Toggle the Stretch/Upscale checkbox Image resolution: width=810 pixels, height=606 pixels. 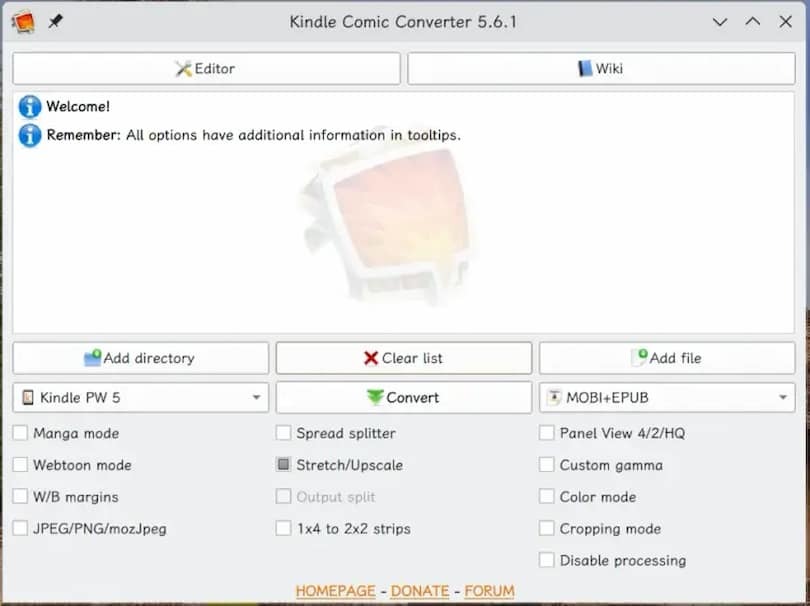click(283, 464)
